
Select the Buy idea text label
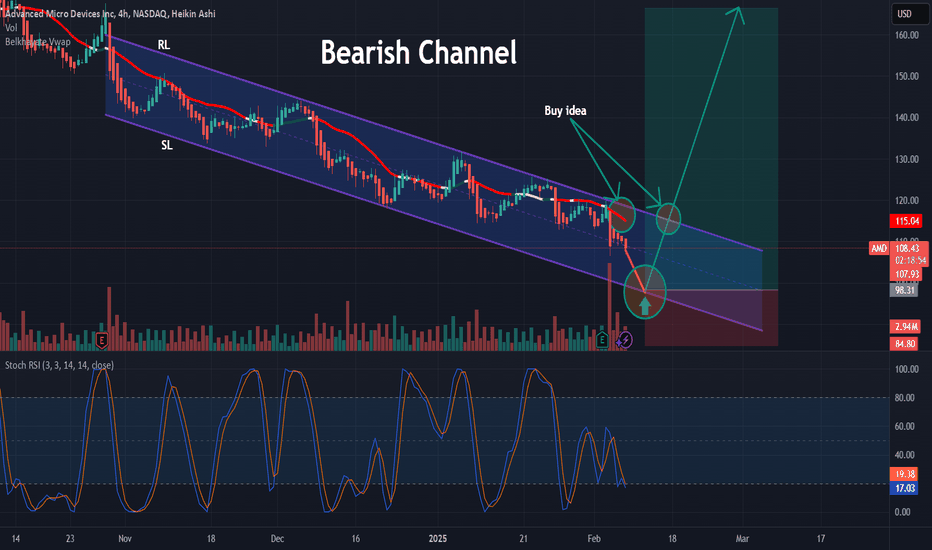tap(565, 111)
